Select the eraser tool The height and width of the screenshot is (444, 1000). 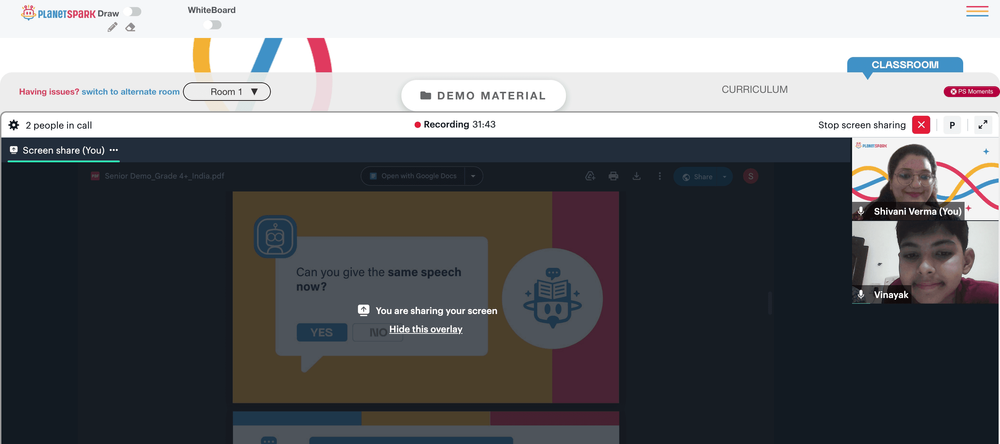coord(130,27)
